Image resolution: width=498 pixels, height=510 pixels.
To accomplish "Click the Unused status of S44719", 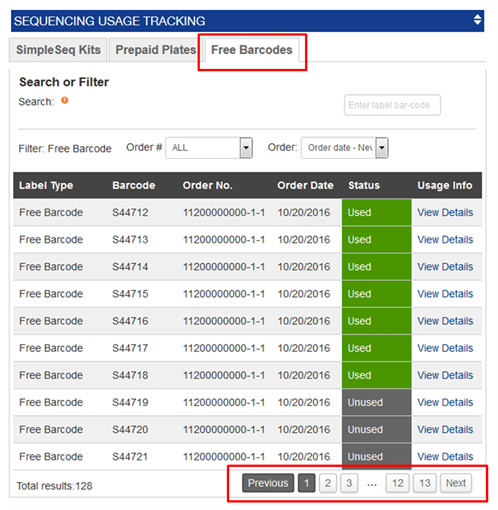I will coord(377,402).
